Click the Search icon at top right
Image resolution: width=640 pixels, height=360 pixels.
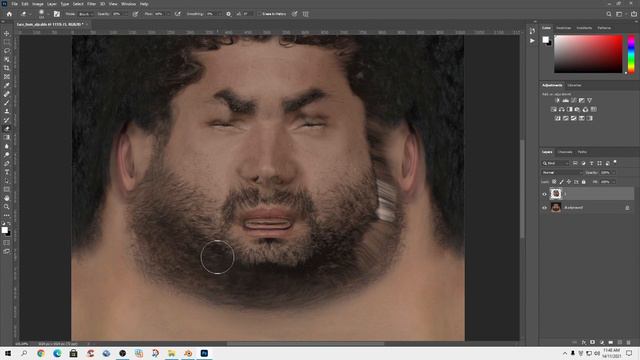[609, 14]
